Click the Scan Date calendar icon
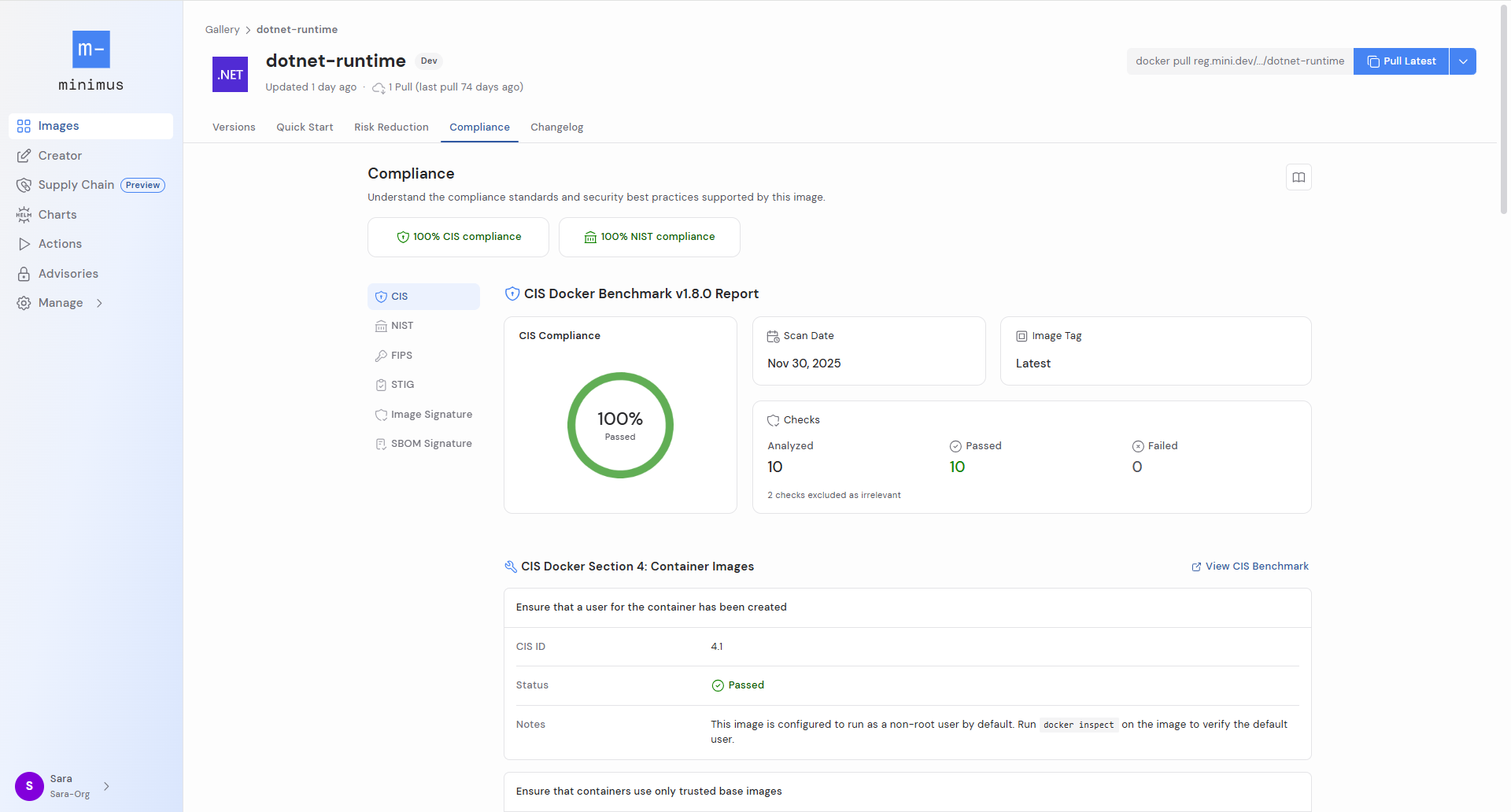Screen dimensions: 1511x812 coord(774,336)
